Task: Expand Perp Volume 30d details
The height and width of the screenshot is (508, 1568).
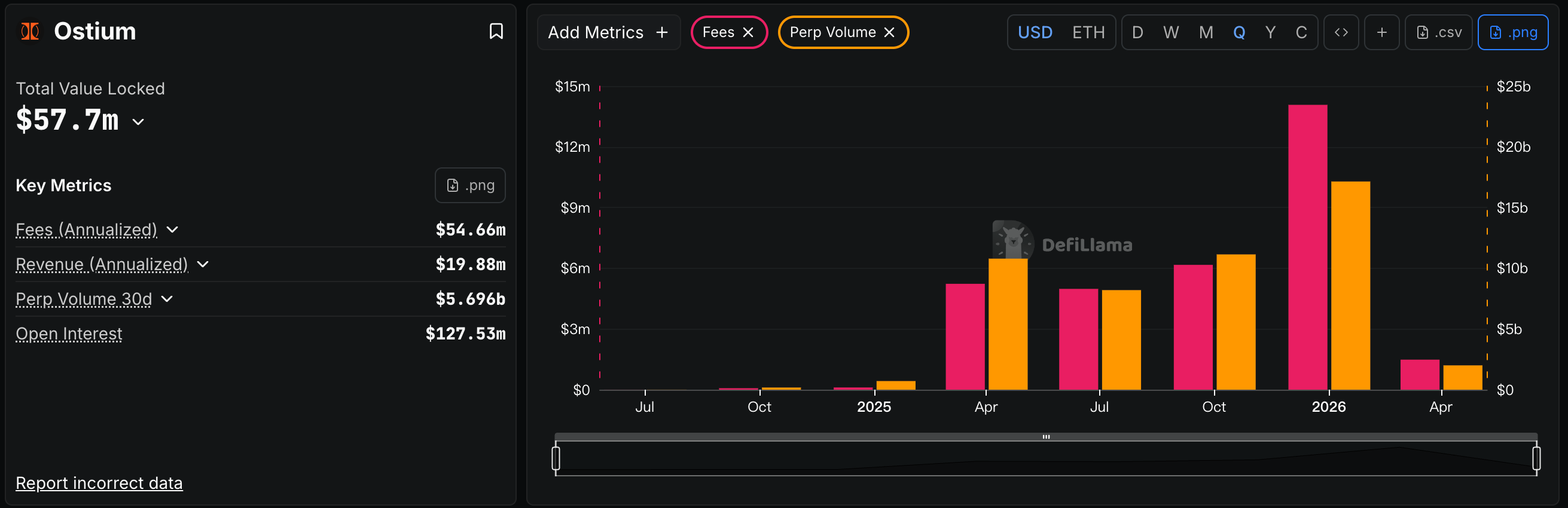Action: tap(167, 299)
